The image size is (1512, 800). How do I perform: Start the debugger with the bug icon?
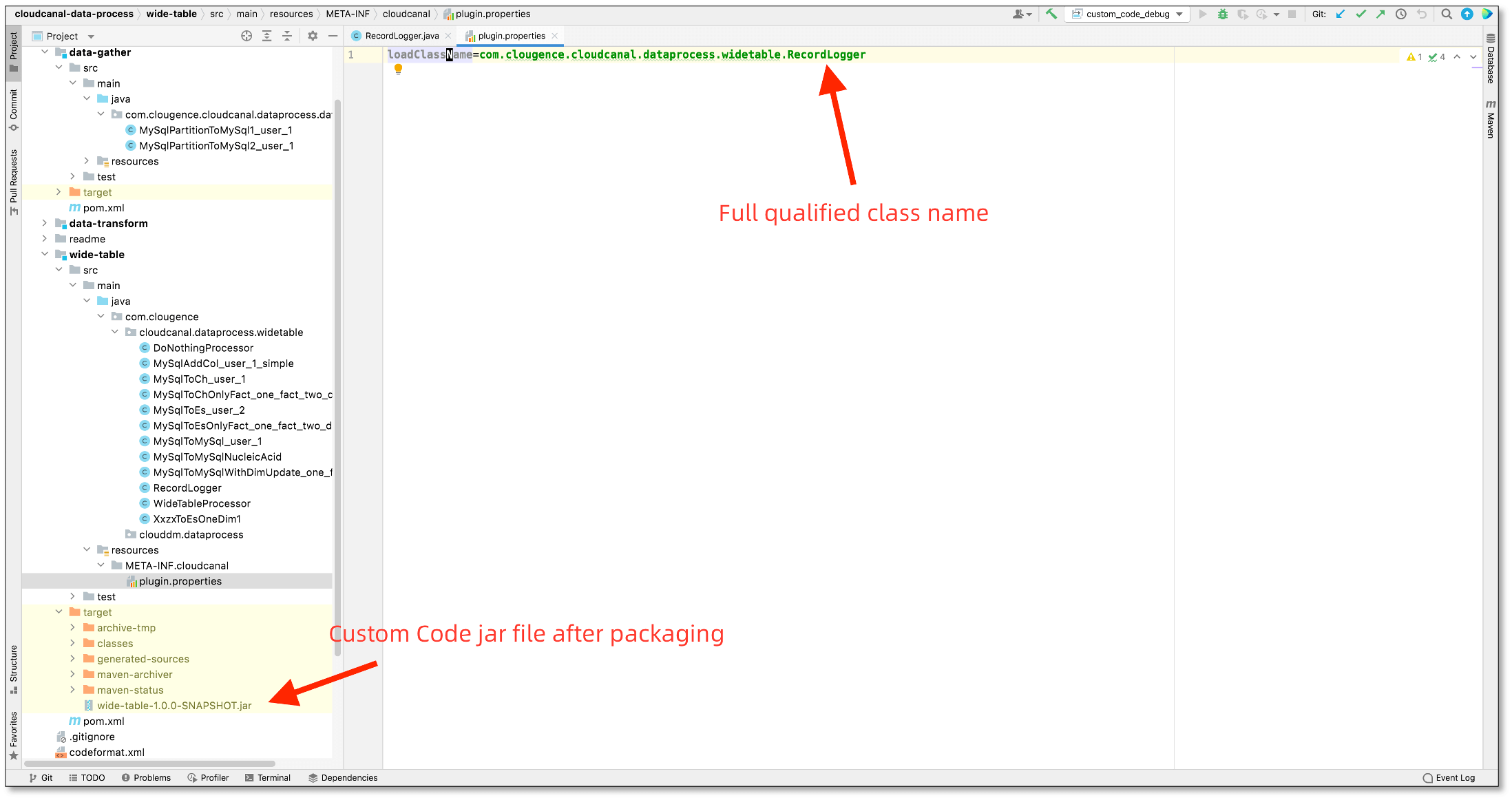[x=1224, y=14]
